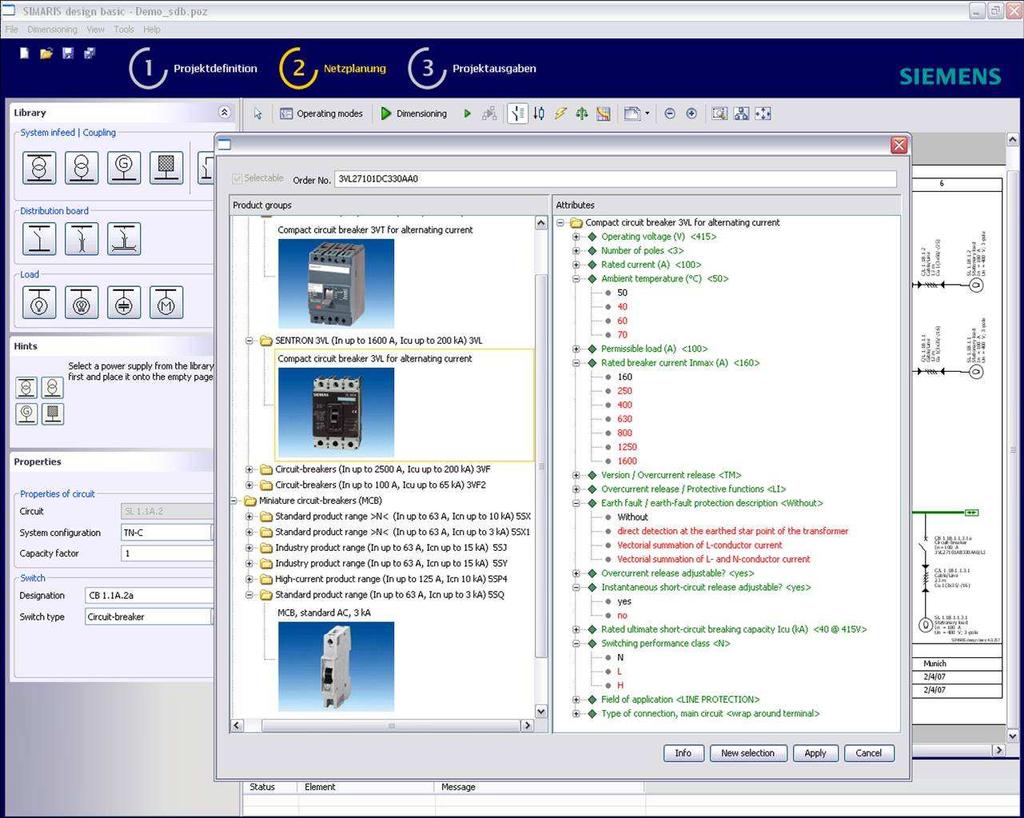The image size is (1024, 818).
Task: Collapse the Miniature circuit-breakers (MCB) node
Action: (x=234, y=501)
